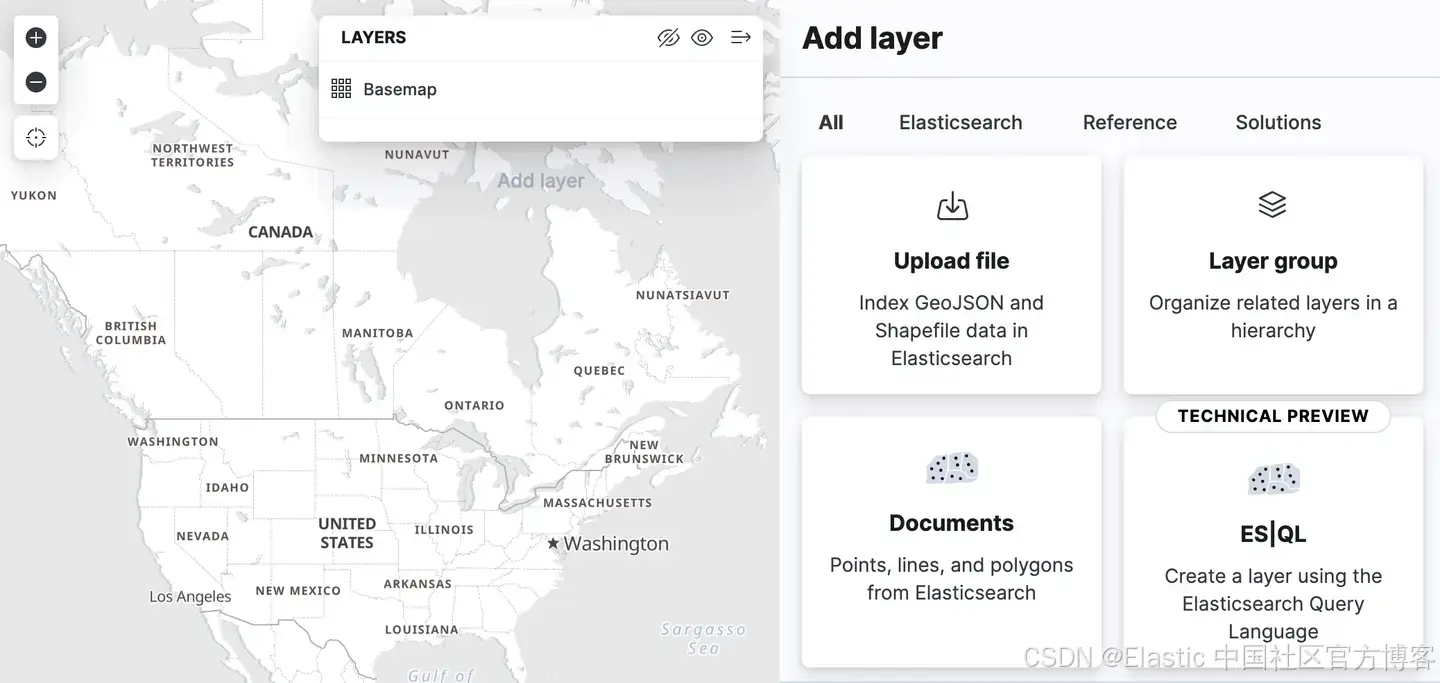Image resolution: width=1440 pixels, height=683 pixels.
Task: Zoom out on the map
Action: click(x=36, y=82)
